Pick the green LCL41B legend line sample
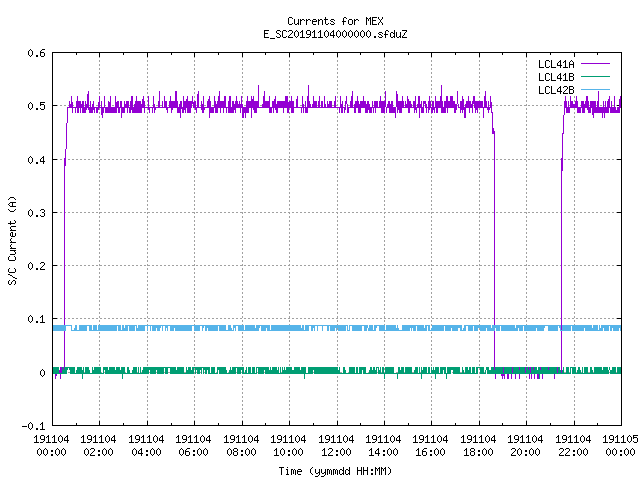640x480 pixels. click(x=595, y=76)
